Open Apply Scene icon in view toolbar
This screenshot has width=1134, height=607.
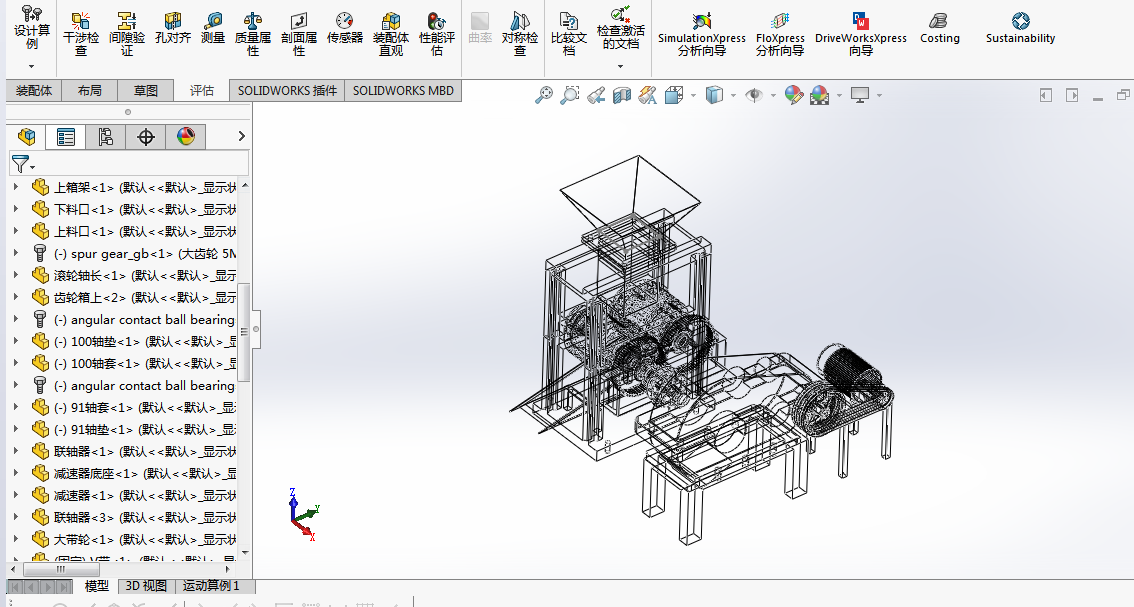tap(819, 95)
